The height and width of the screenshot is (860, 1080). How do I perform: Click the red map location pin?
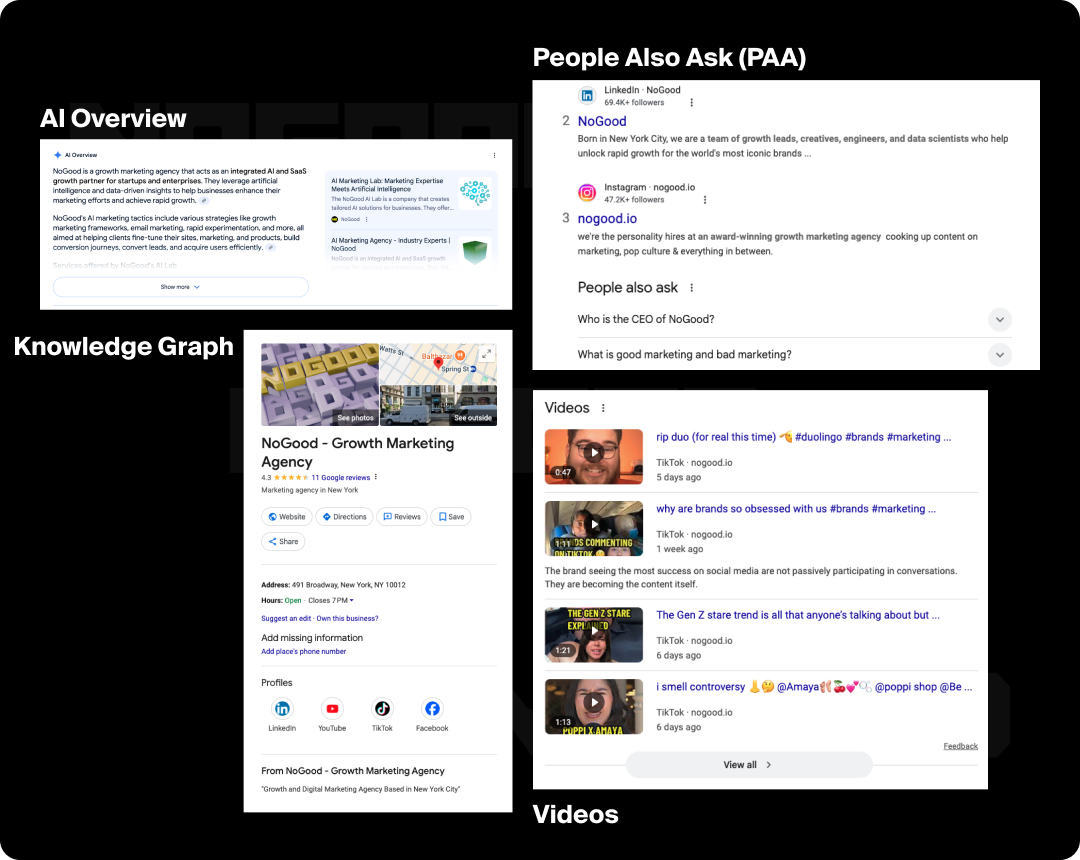pyautogui.click(x=438, y=364)
